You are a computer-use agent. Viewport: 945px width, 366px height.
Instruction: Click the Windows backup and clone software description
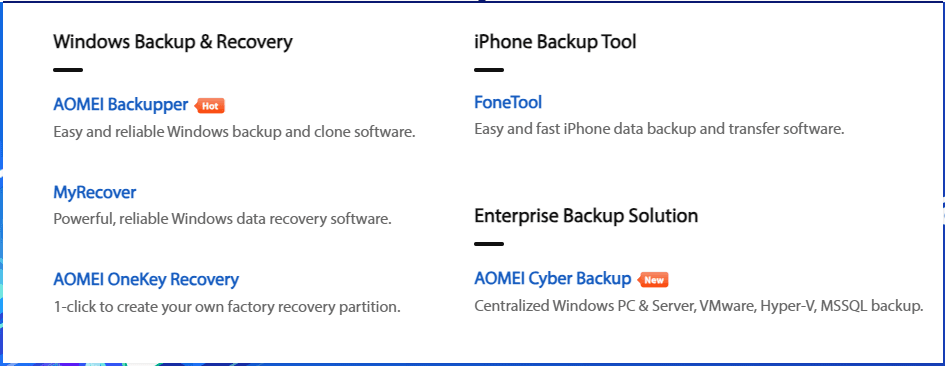coord(234,131)
